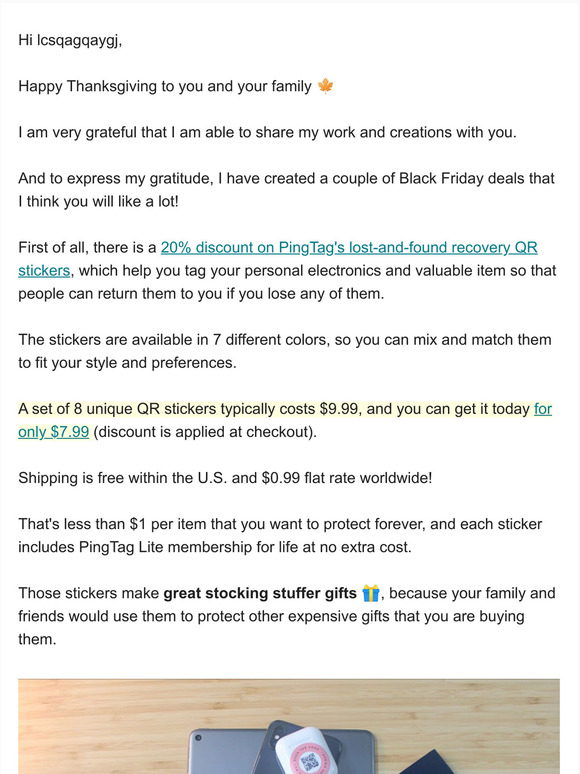
Task: Click the gift box emoji icon
Action: click(371, 593)
